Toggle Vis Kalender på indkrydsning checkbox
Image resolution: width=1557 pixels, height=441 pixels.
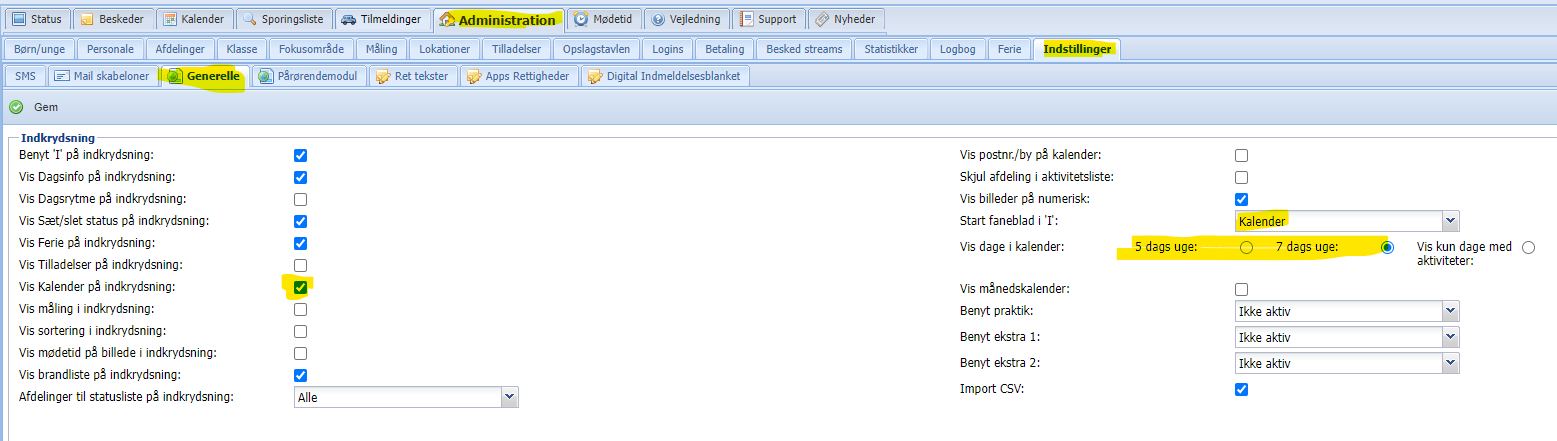click(x=300, y=287)
